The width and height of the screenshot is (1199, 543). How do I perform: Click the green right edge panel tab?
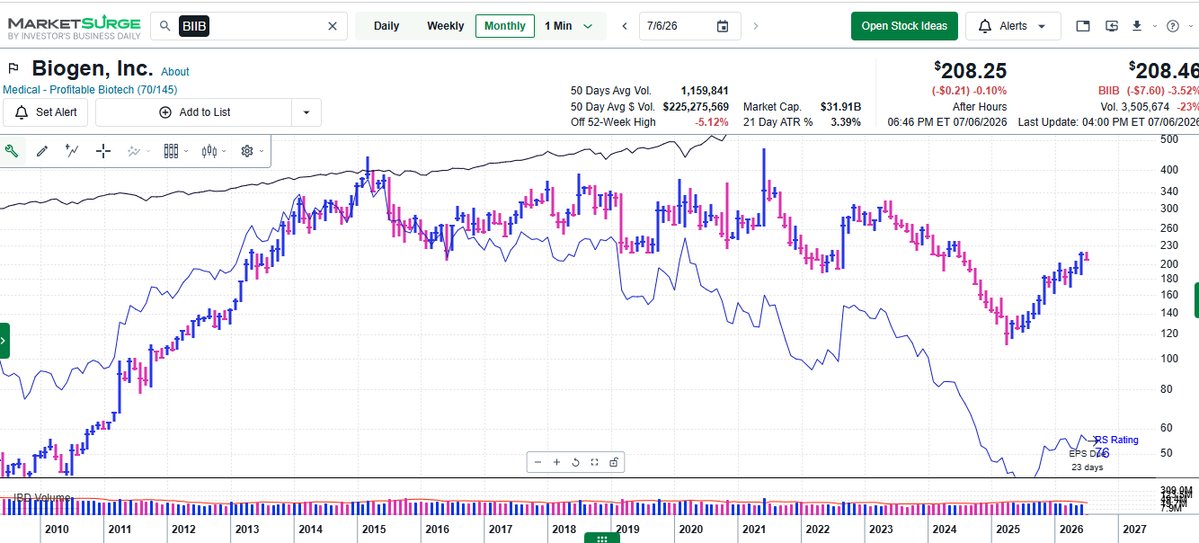[1196, 300]
